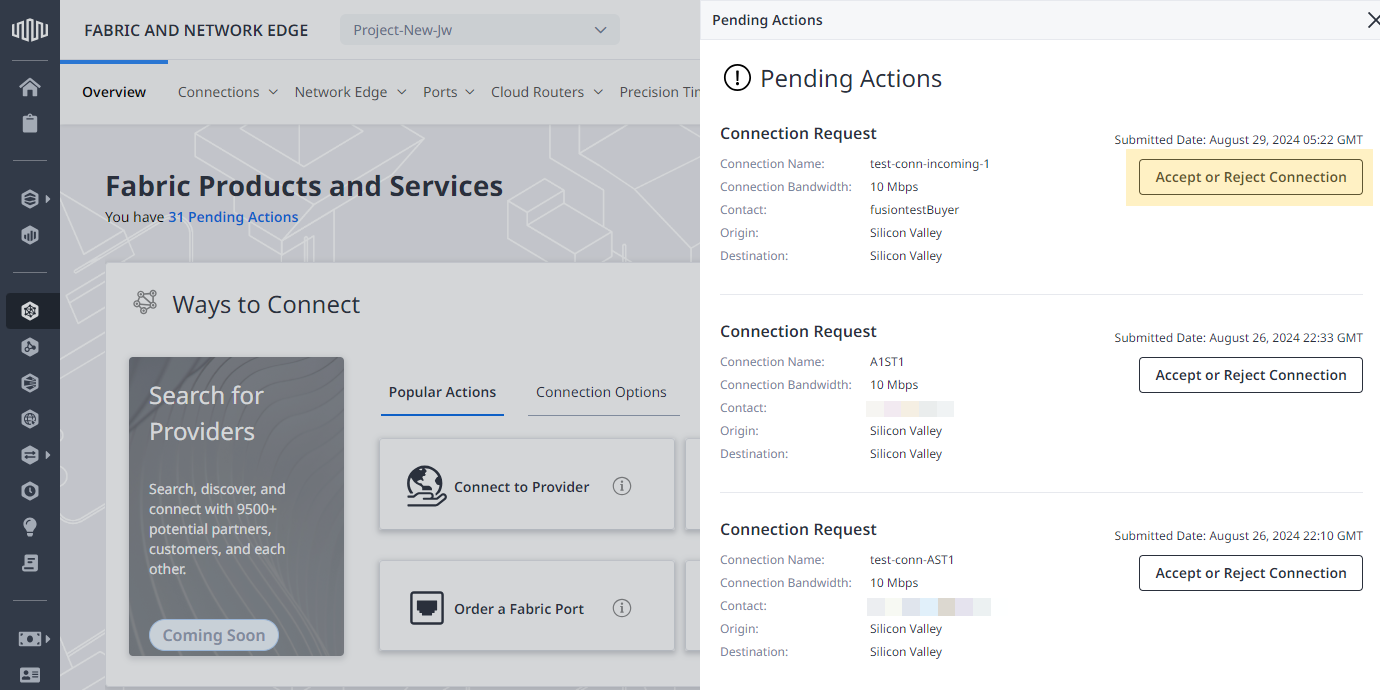
Task: Click the Fabric Port ethernet icon
Action: click(x=427, y=608)
